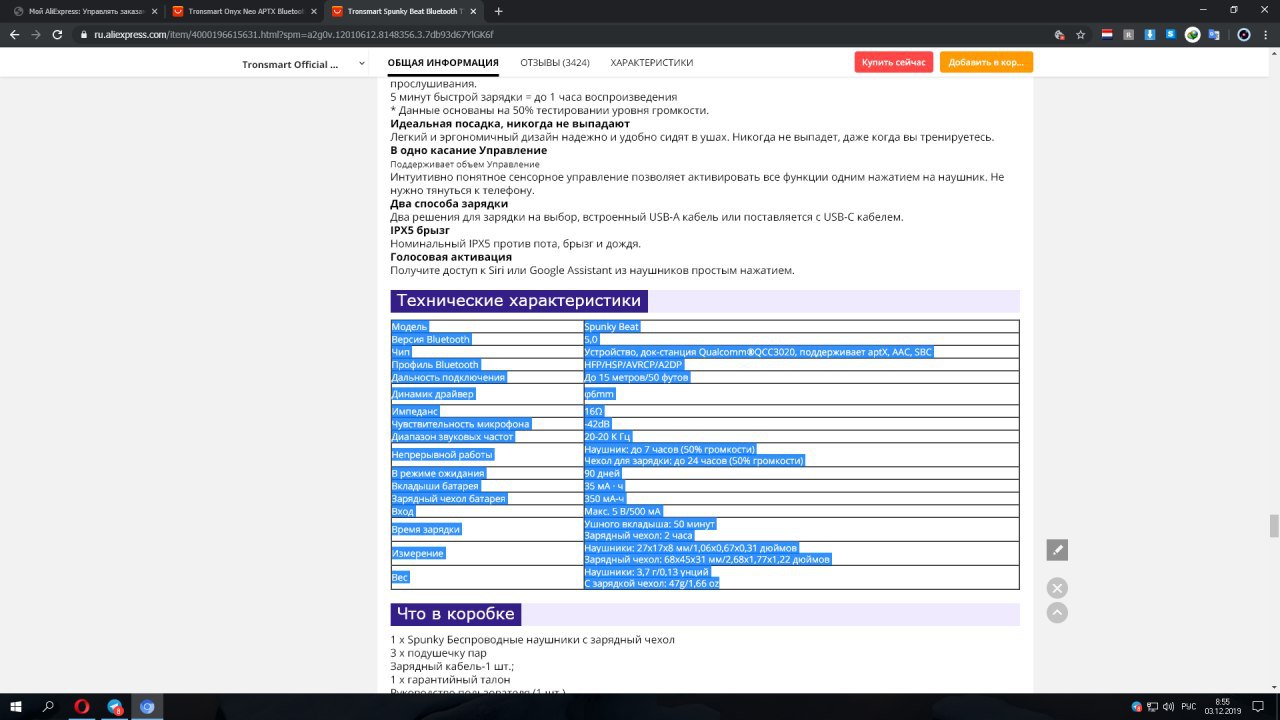The width and height of the screenshot is (1280, 720).
Task: Open the Chrome three-dot menu
Action: click(1265, 34)
